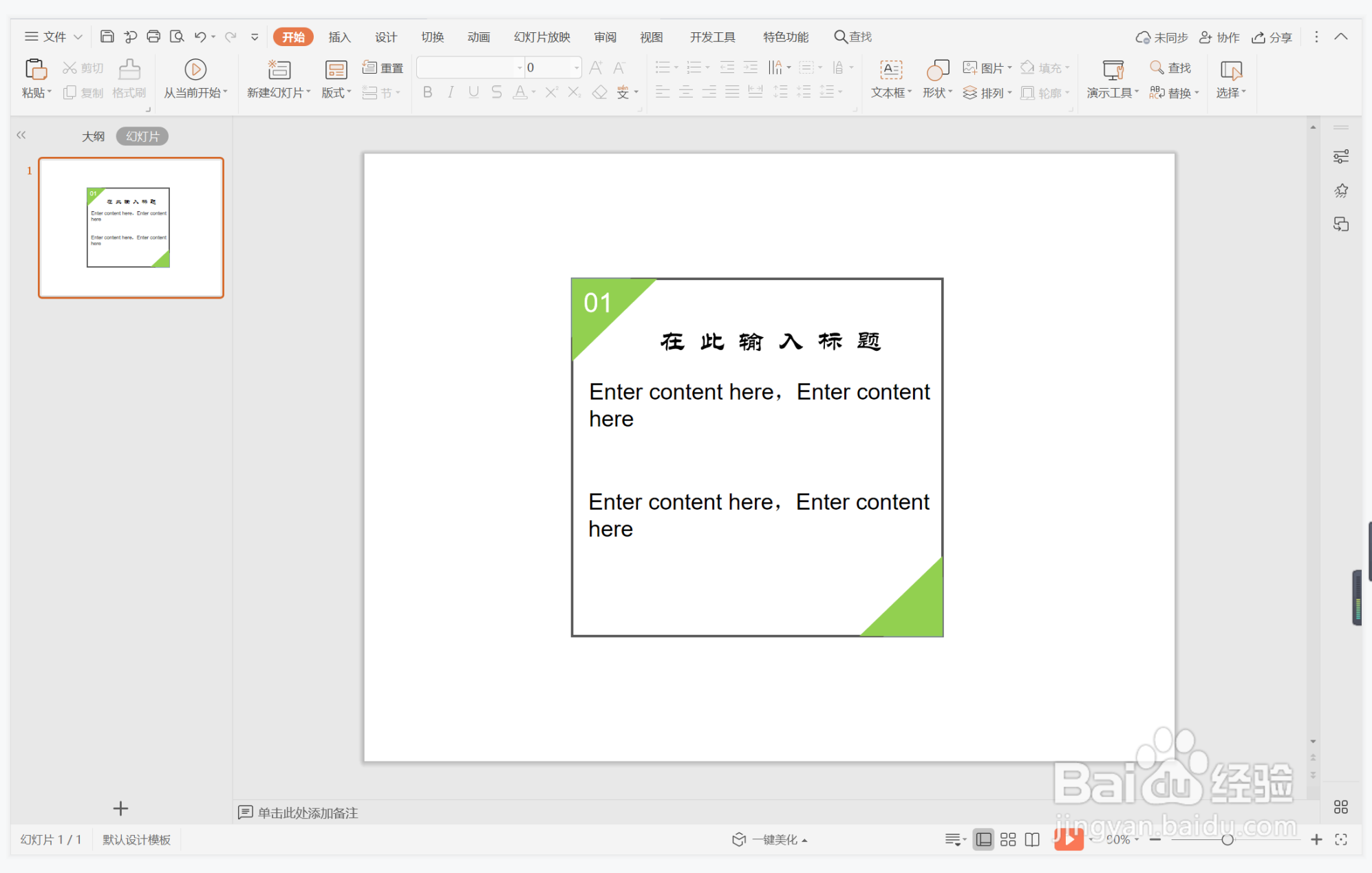Click 单击此处添加备注 notes area

(x=307, y=812)
